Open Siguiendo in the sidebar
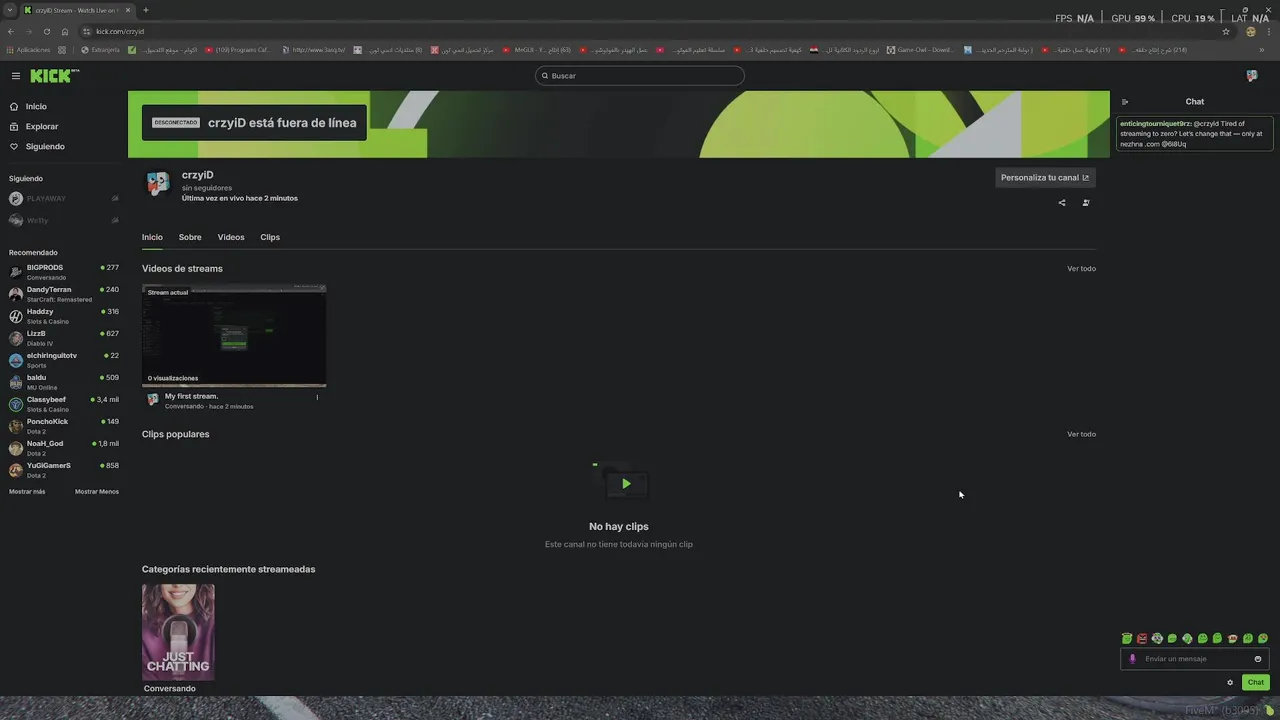The height and width of the screenshot is (720, 1280). (45, 146)
